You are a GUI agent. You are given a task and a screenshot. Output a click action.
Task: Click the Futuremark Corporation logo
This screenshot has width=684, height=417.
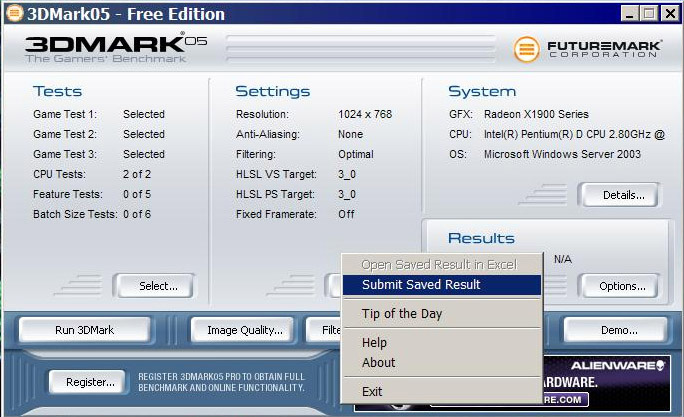(x=588, y=48)
